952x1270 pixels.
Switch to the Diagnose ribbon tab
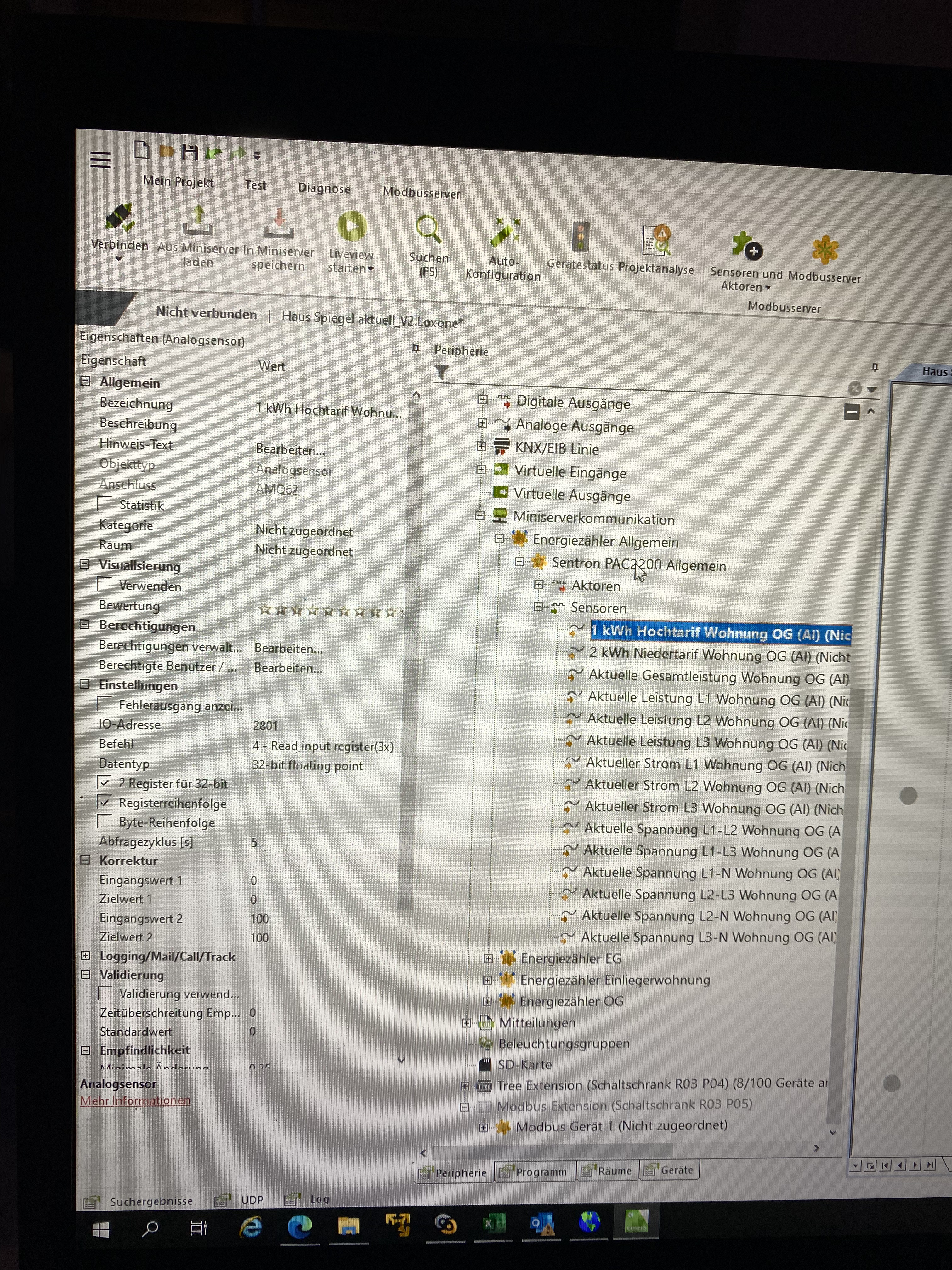324,188
